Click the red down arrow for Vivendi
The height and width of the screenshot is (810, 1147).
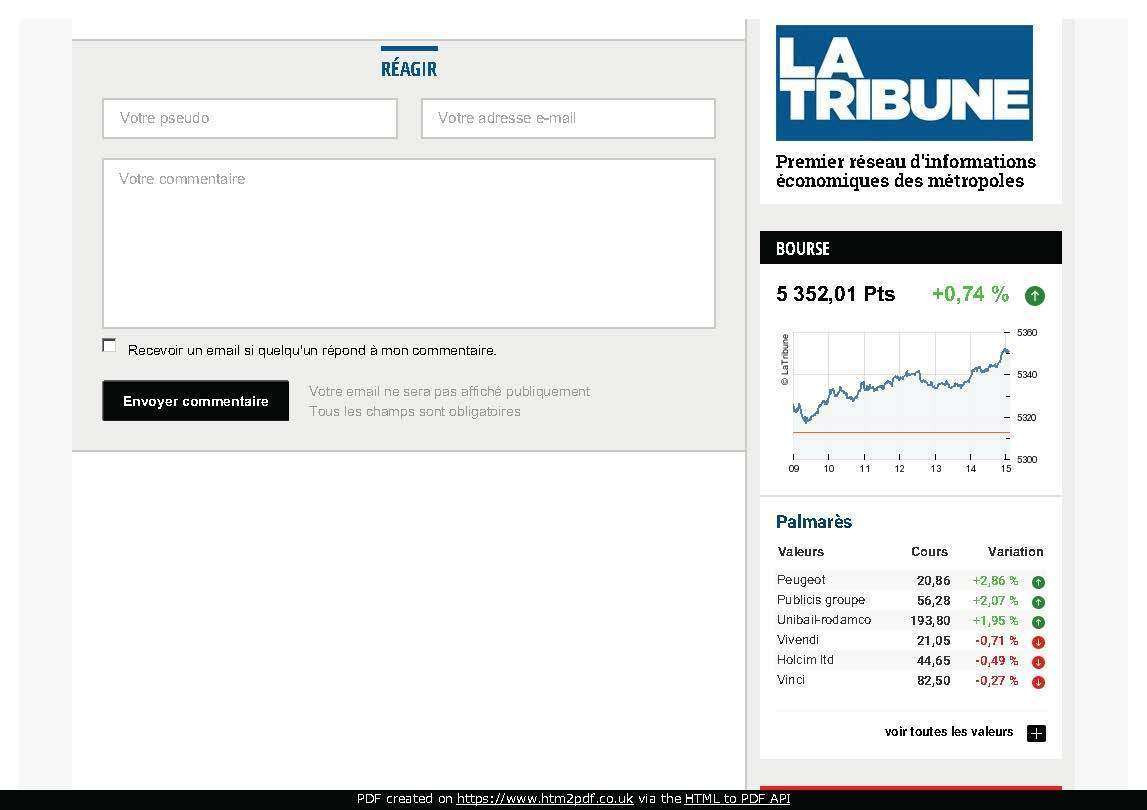pyautogui.click(x=1038, y=642)
